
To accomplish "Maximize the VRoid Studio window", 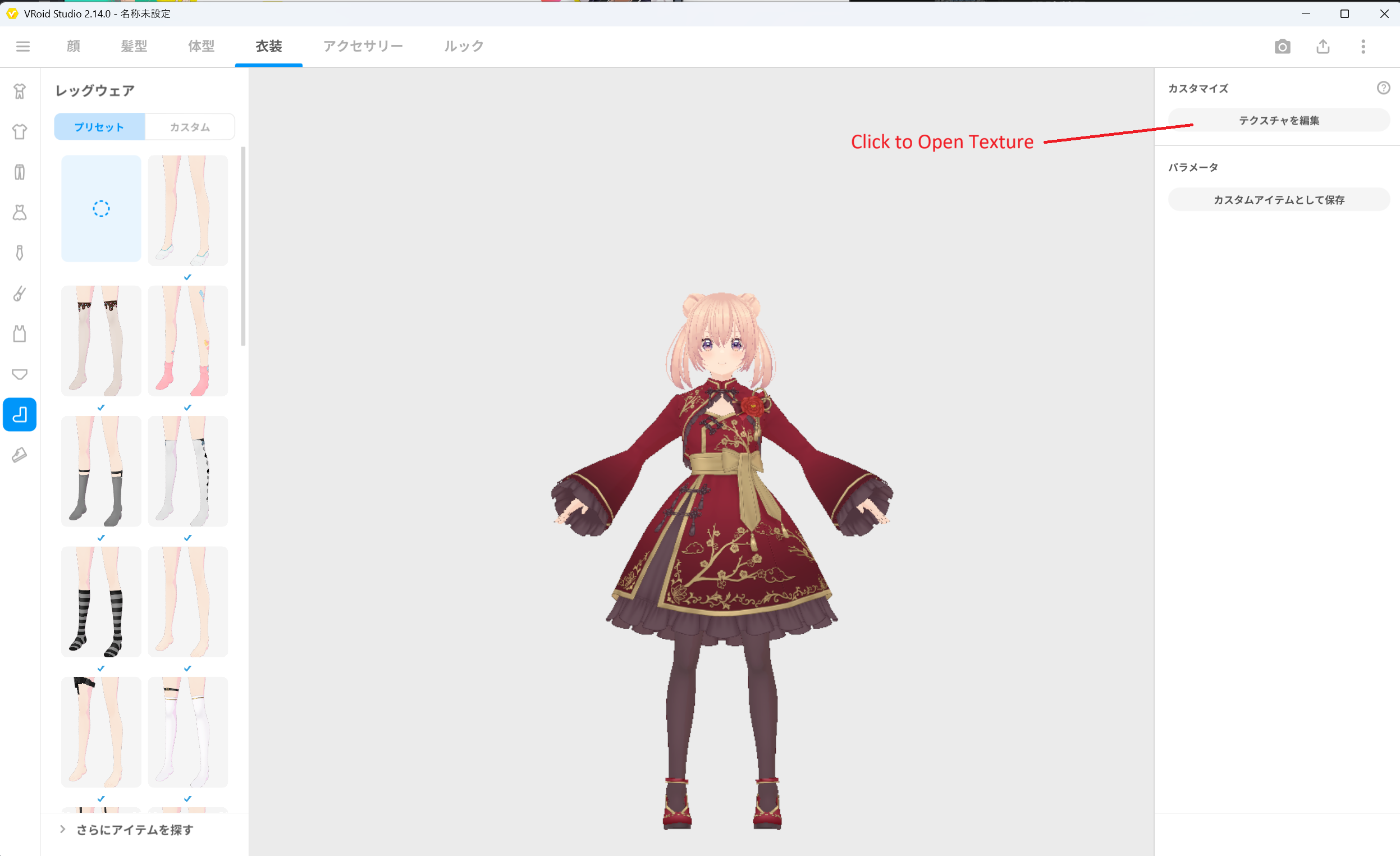I will coord(1344,13).
